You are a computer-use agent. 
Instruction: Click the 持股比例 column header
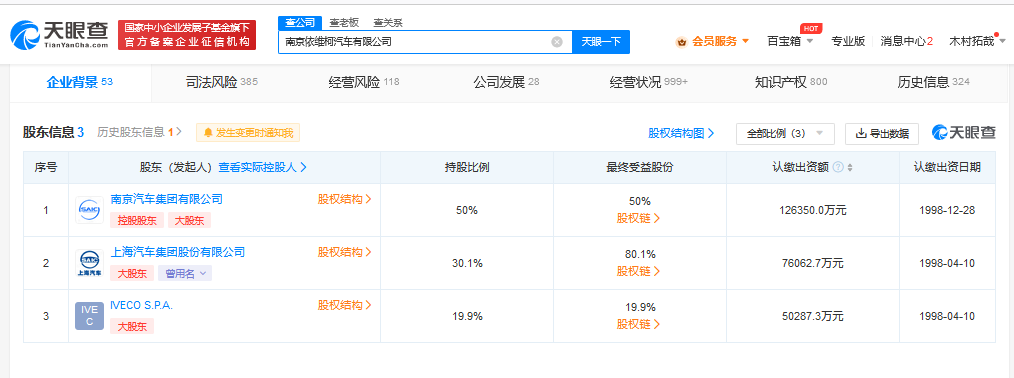click(466, 167)
